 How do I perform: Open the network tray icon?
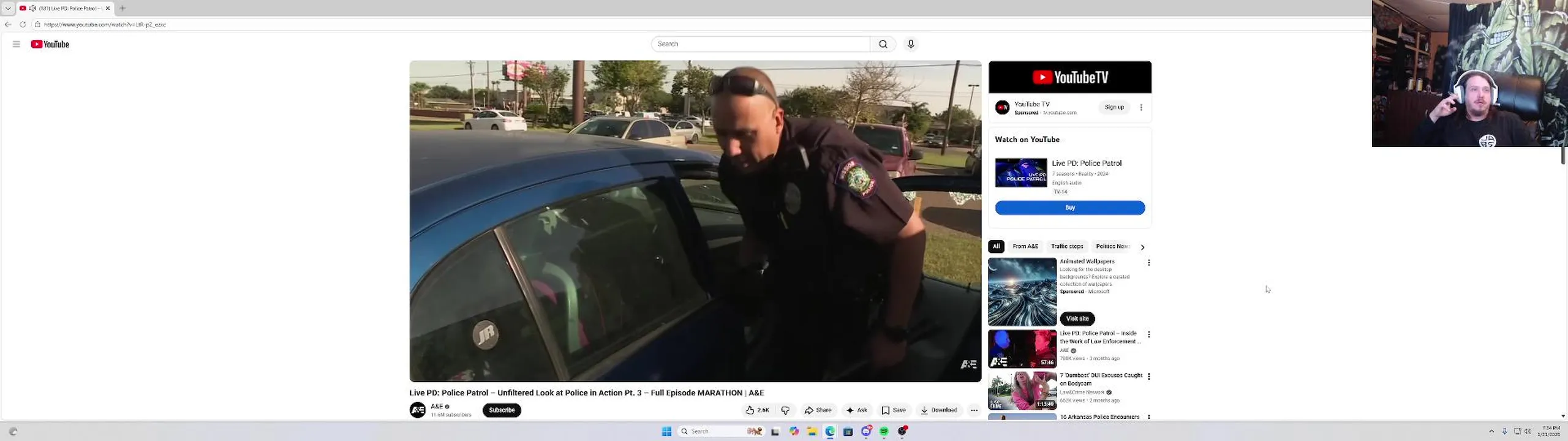(x=1517, y=431)
